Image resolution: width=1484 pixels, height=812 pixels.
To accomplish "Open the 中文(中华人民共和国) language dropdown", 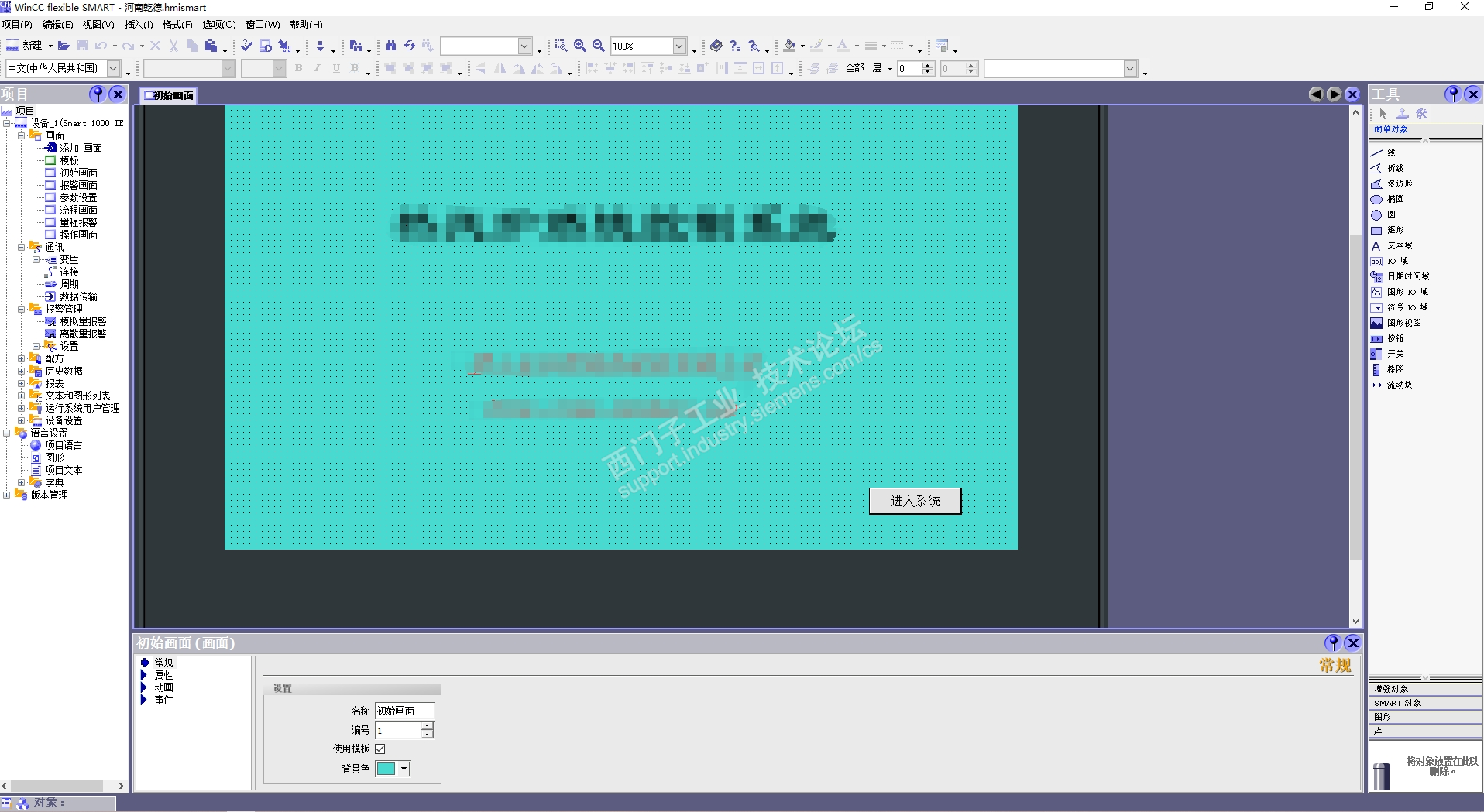I will pos(113,68).
